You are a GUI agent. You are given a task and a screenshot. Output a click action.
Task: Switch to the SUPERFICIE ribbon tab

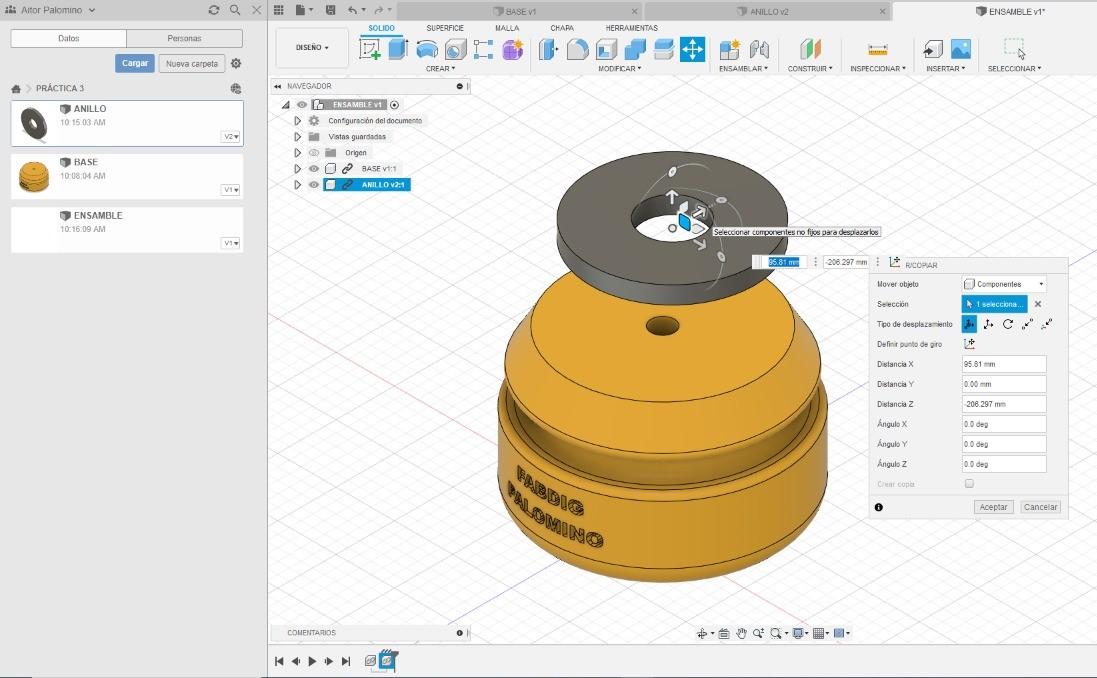point(445,28)
